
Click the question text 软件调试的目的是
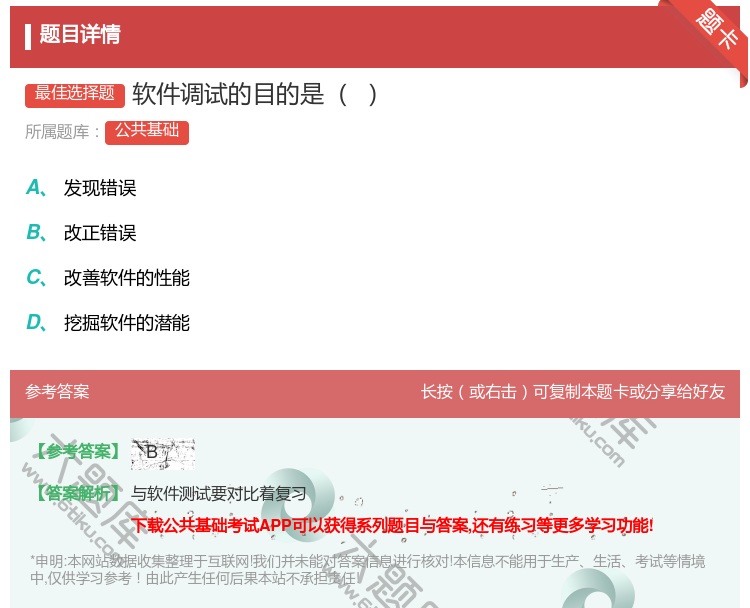coord(254,94)
